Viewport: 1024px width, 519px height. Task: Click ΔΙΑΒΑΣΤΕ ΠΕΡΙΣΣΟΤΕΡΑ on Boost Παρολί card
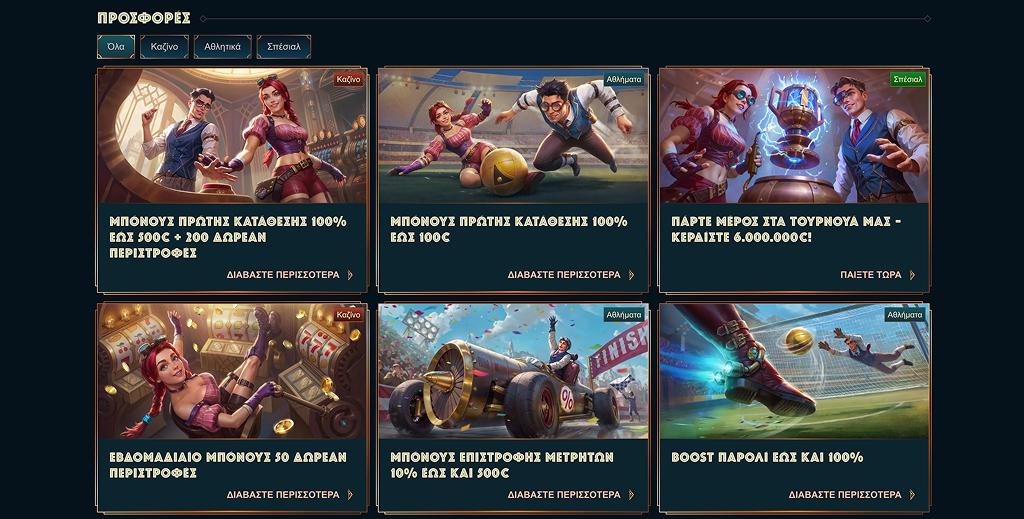pos(844,495)
